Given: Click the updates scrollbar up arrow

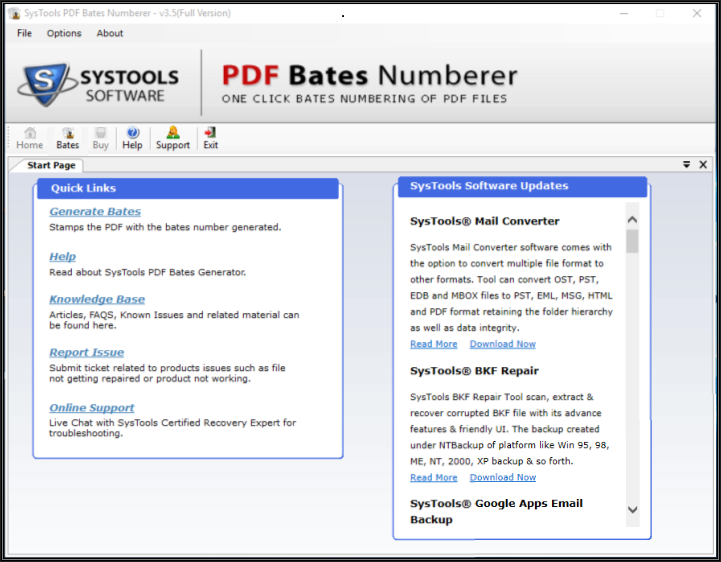Looking at the screenshot, I should [632, 219].
